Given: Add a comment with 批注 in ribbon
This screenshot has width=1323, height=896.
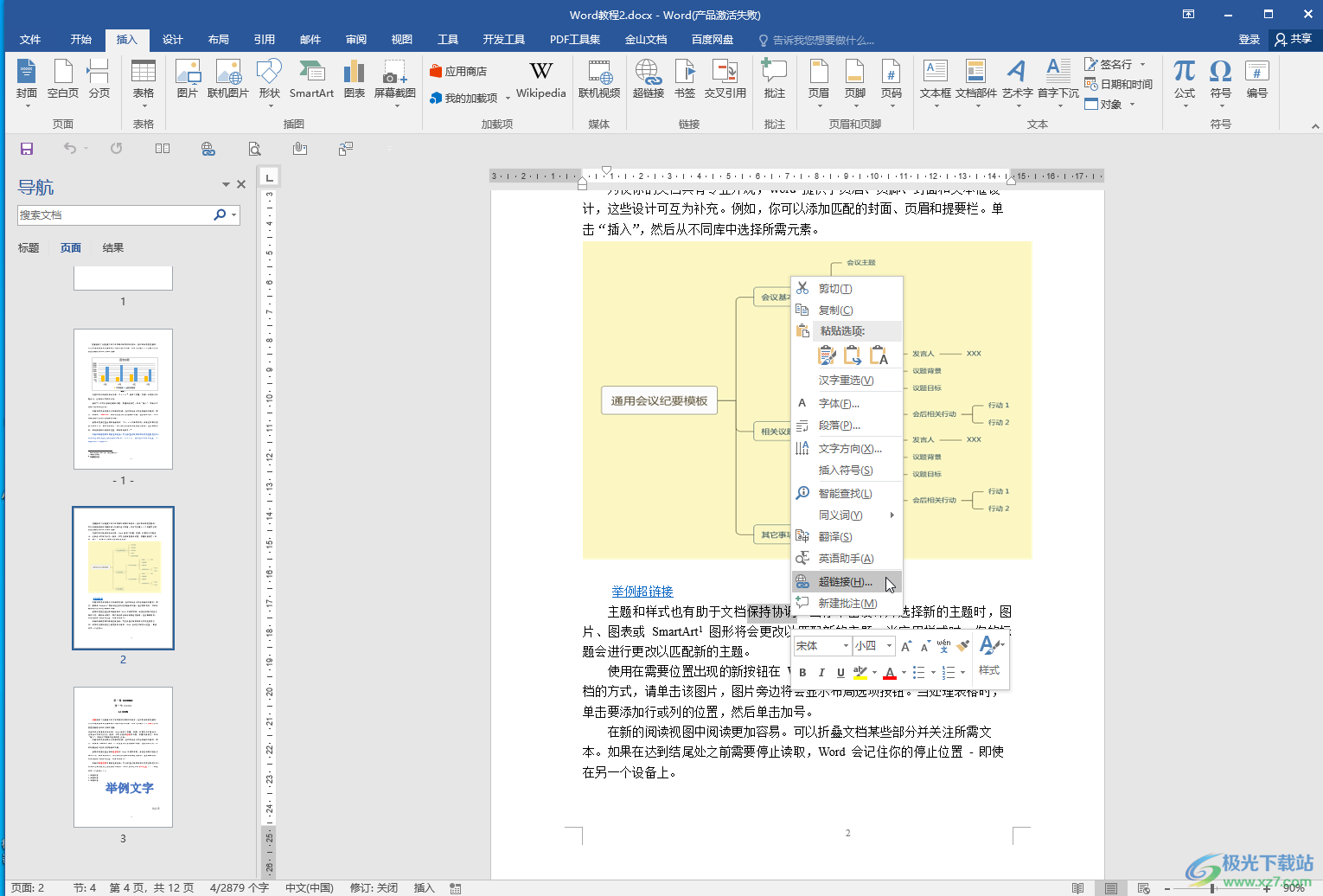Looking at the screenshot, I should (775, 80).
